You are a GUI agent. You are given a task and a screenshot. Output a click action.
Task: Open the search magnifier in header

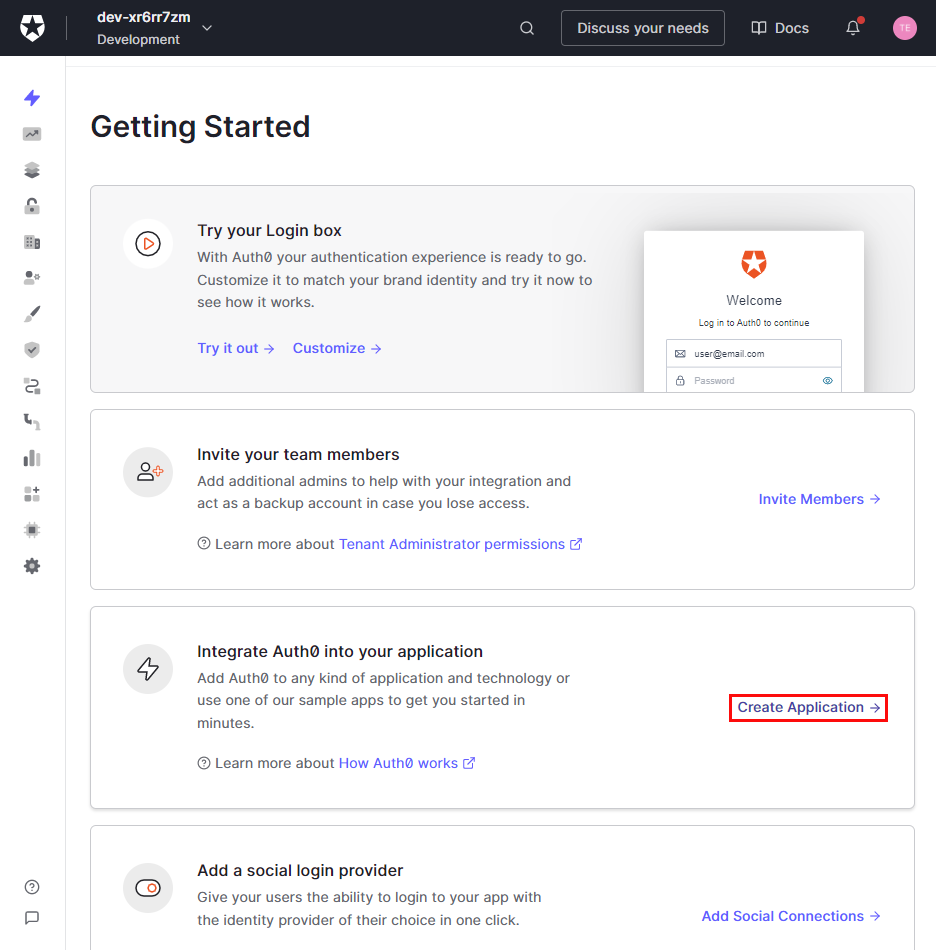pos(527,28)
